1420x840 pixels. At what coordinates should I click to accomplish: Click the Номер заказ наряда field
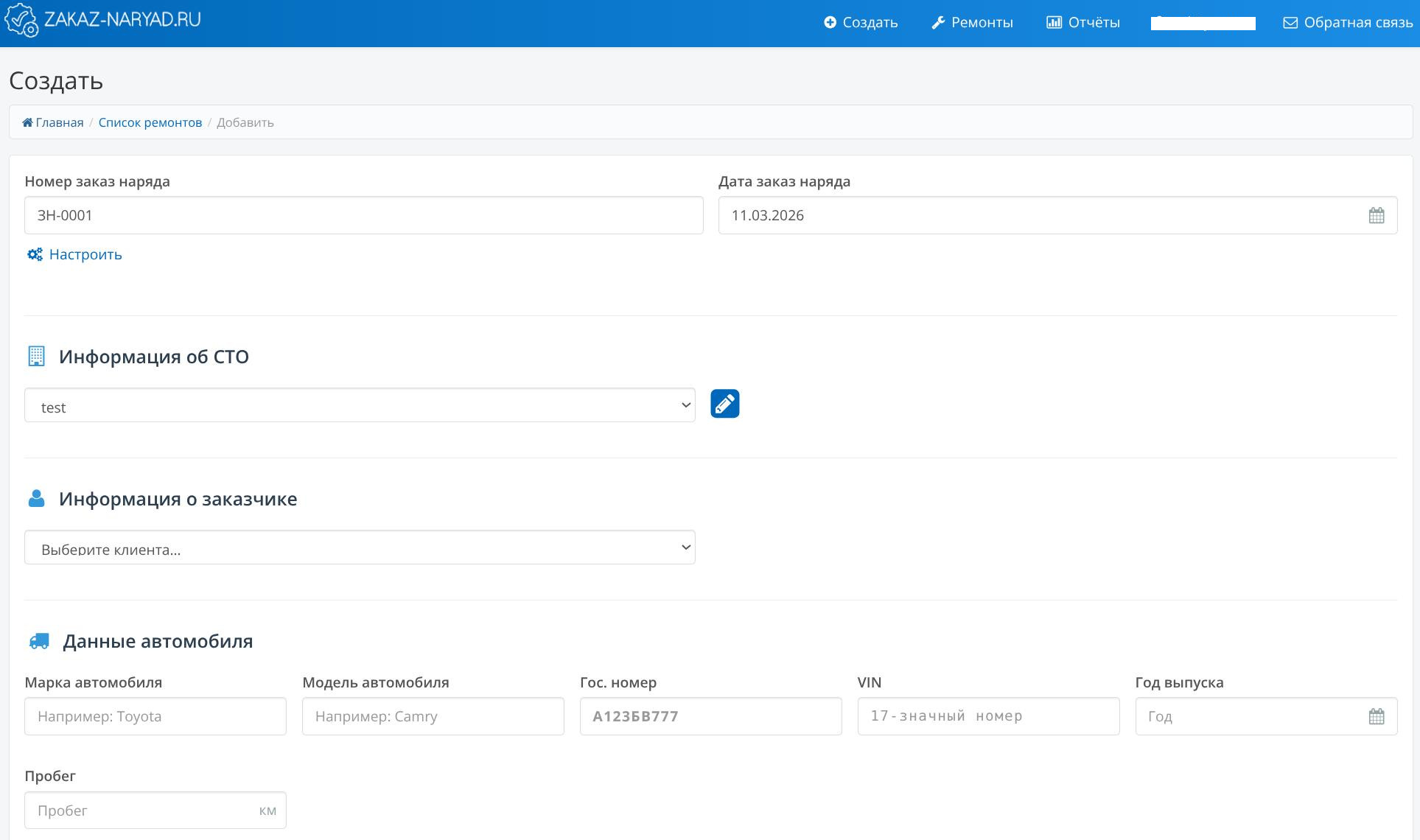[x=363, y=216]
